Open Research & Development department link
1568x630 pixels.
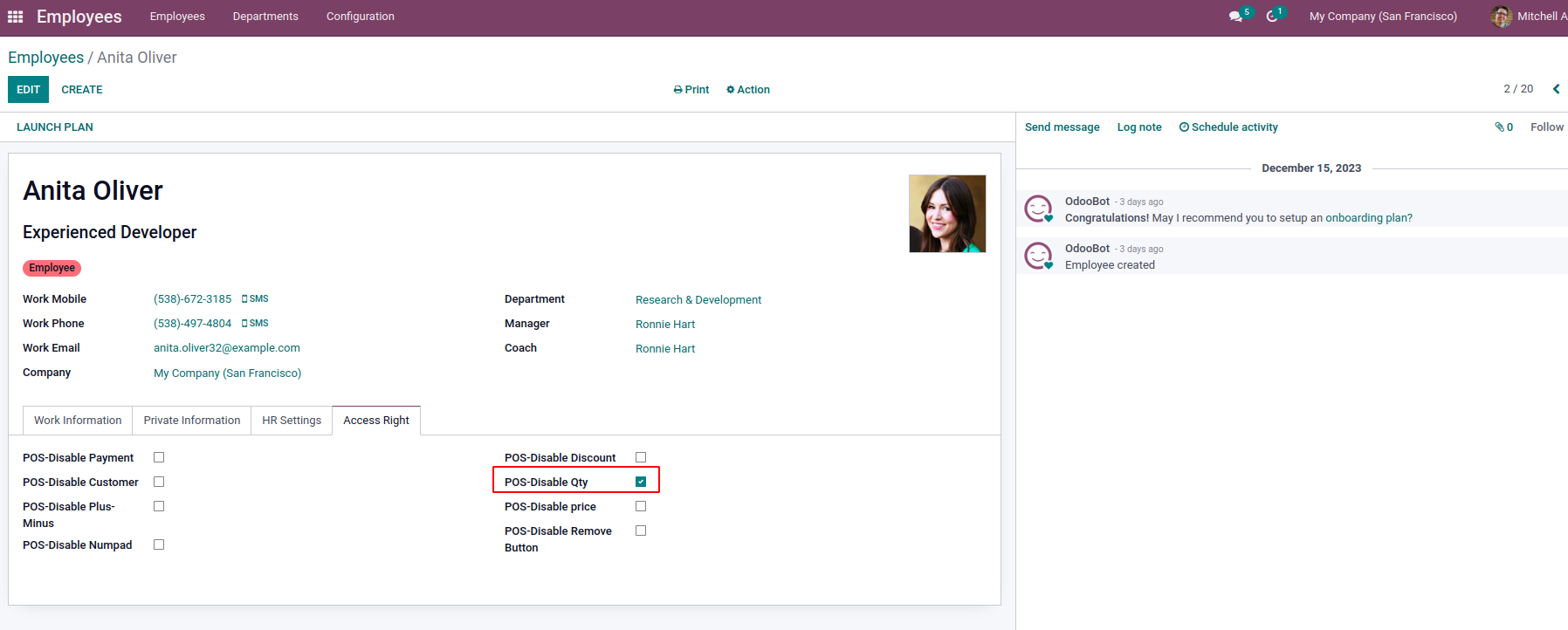point(698,300)
